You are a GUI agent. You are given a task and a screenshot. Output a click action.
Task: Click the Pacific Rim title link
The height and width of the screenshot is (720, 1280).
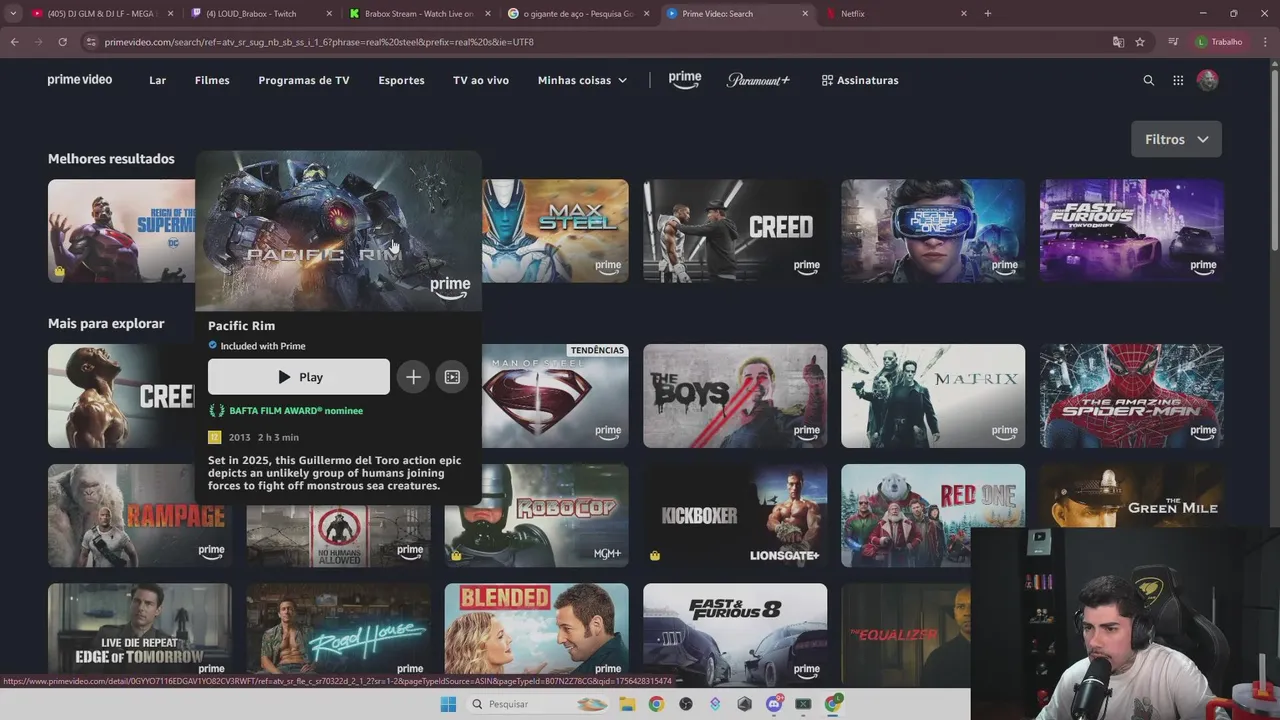point(241,326)
